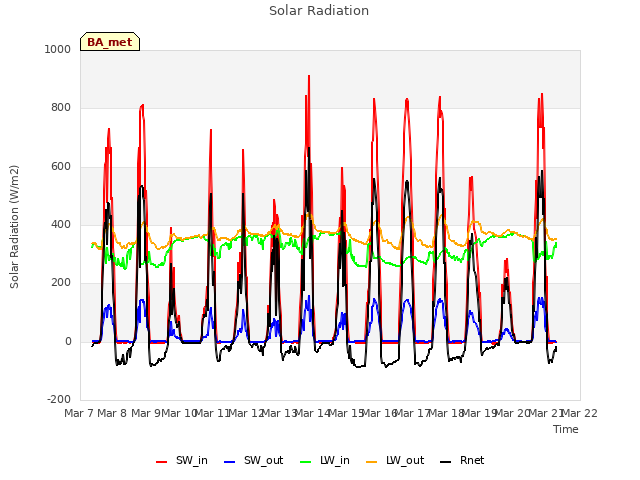Toggle the SW_out legend entry
Viewport: 640px width, 480px height.
point(253,460)
